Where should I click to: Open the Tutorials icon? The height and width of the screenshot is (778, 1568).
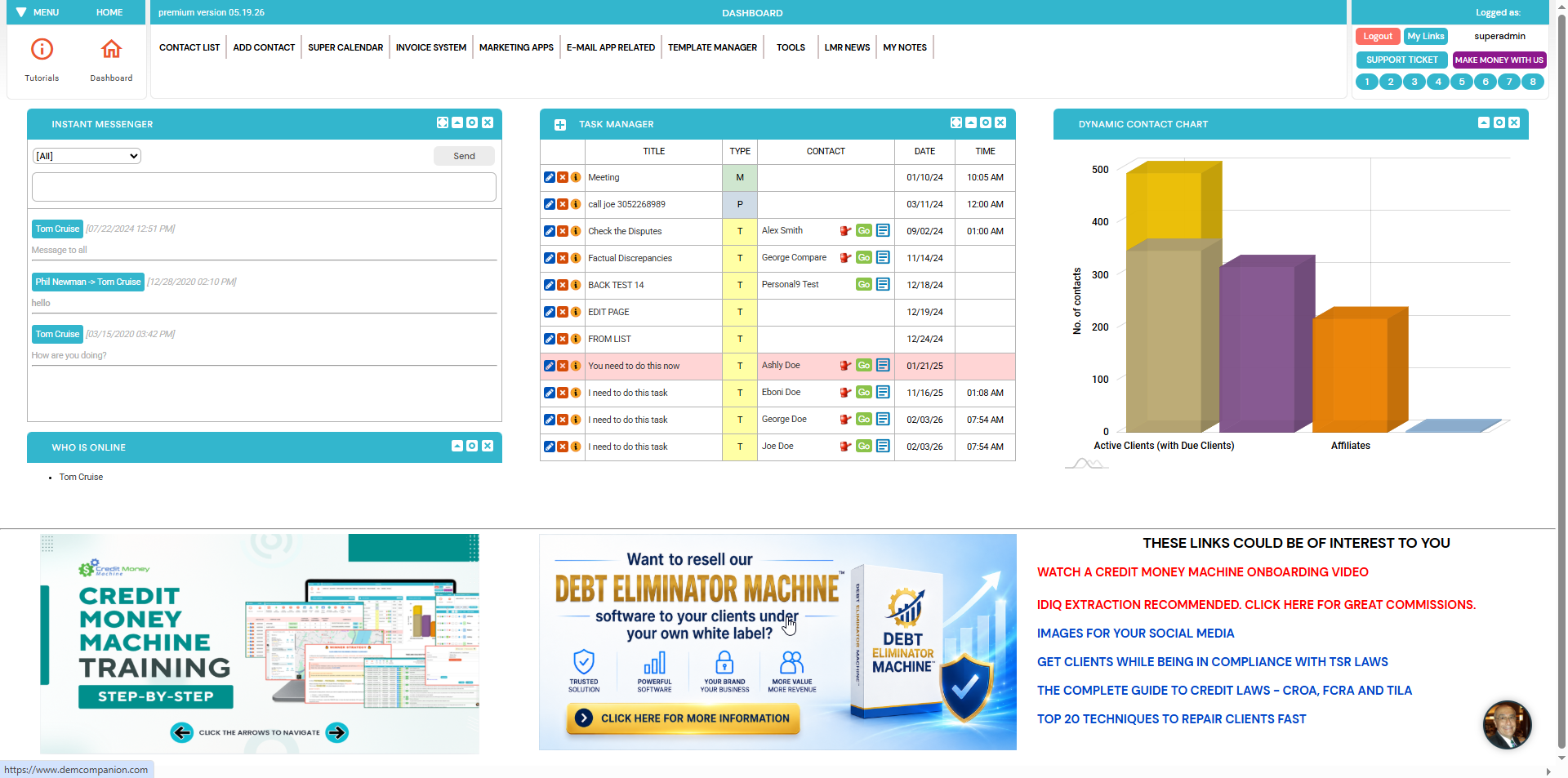[42, 50]
